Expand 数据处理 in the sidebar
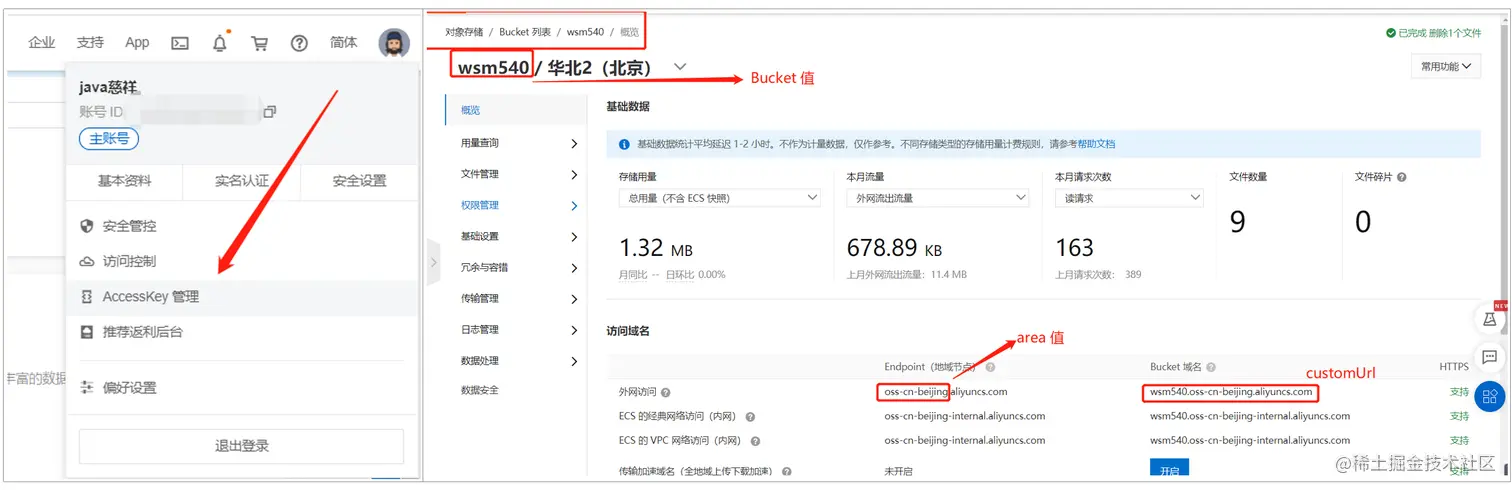 [573, 361]
